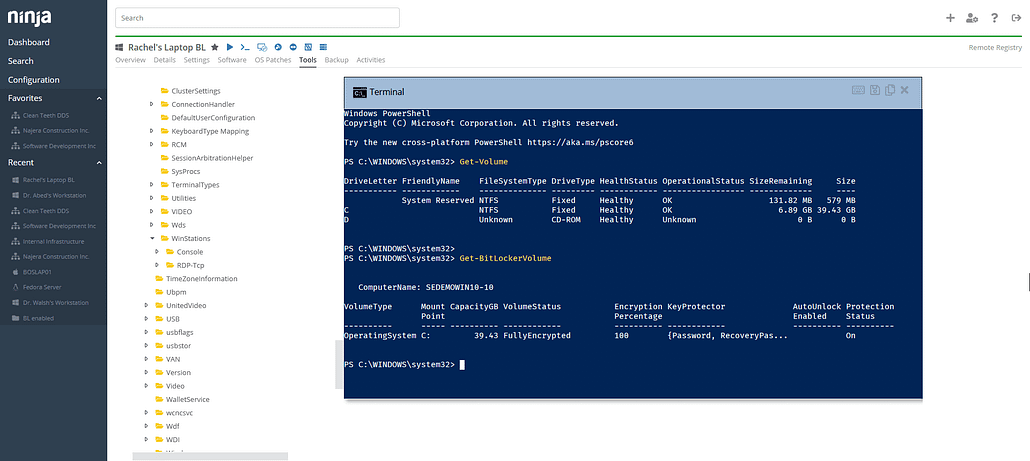The image size is (1030, 461).
Task: Switch to the Overview tab
Action: click(130, 60)
